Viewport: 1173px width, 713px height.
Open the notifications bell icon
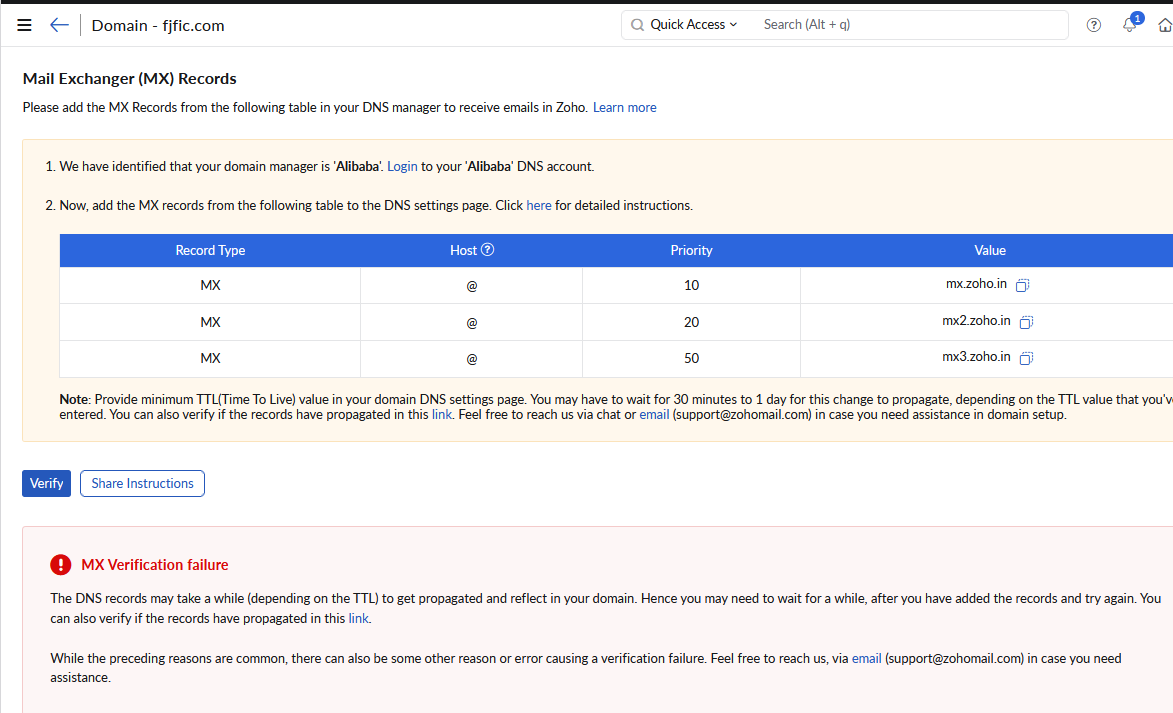click(1130, 25)
